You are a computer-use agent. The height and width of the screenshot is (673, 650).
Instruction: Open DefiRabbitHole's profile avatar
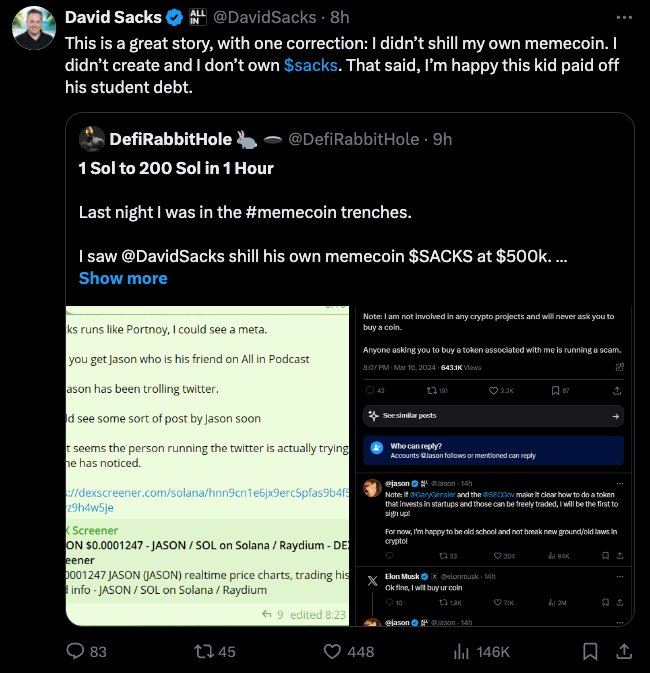(92, 139)
